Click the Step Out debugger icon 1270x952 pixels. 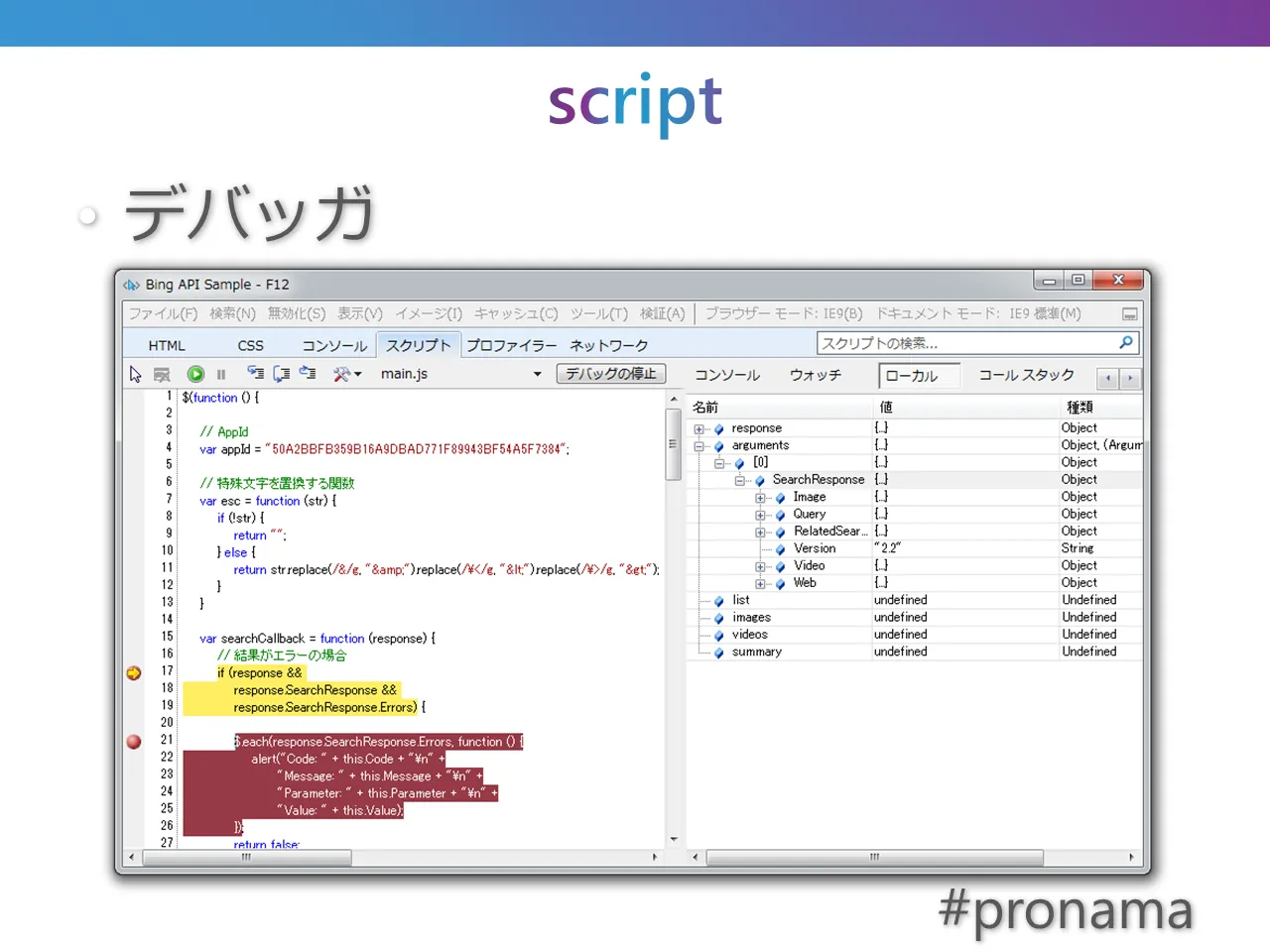point(308,374)
